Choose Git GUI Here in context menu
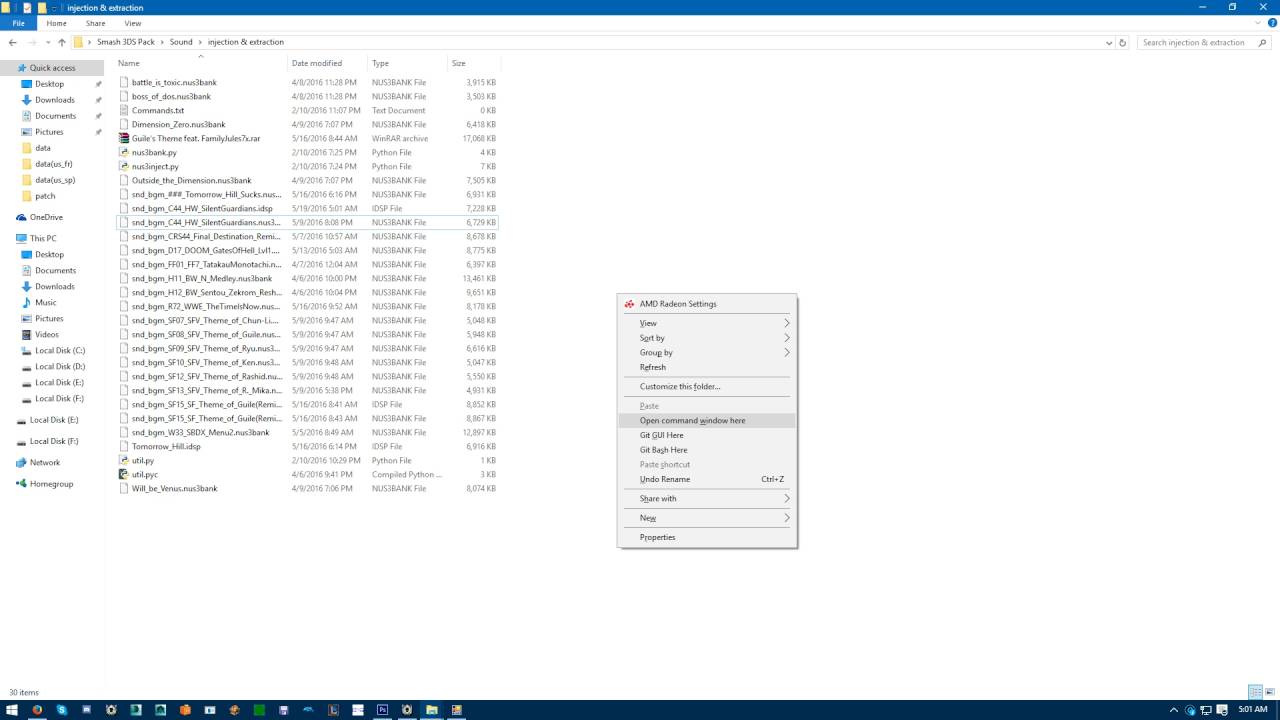 [707, 435]
